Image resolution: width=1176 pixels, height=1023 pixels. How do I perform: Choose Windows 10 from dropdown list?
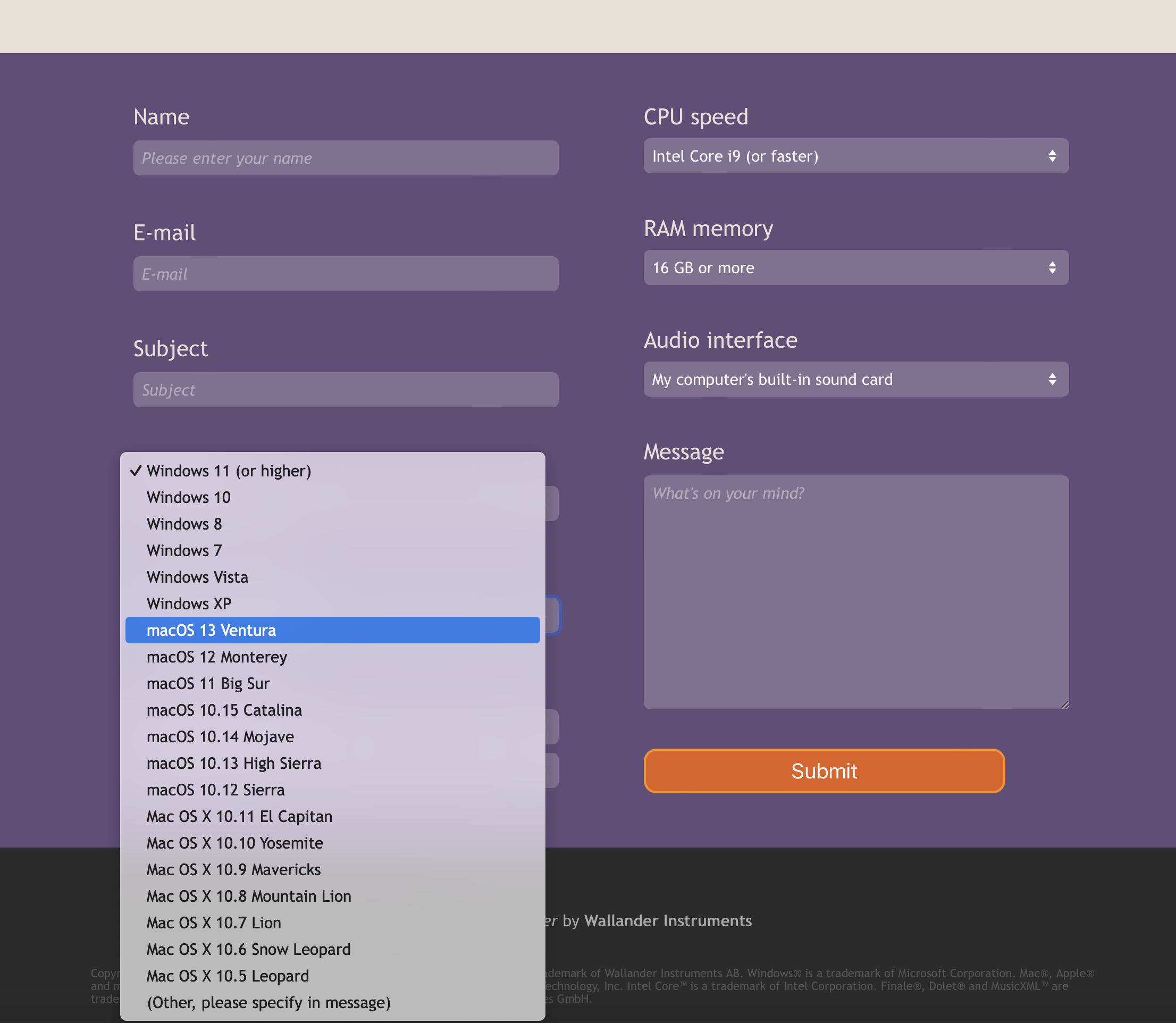188,497
